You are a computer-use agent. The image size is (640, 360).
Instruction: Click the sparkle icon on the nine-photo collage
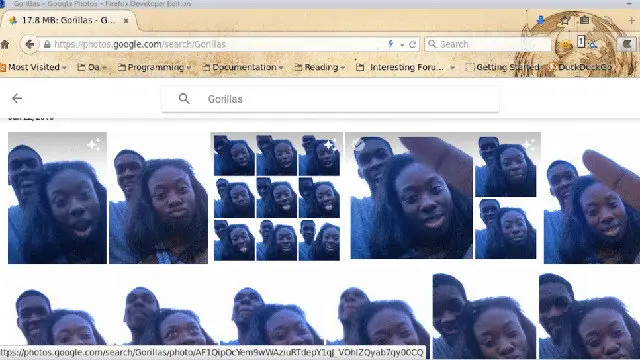tap(330, 144)
